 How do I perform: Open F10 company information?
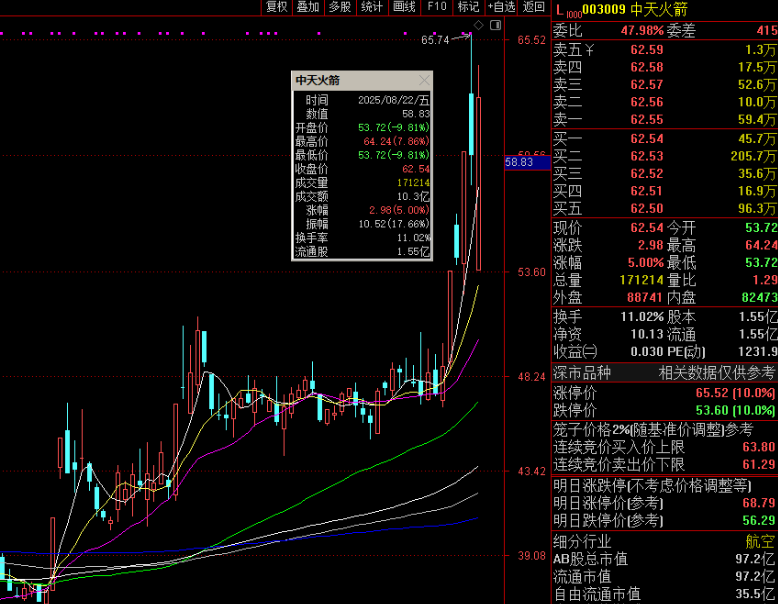tap(437, 7)
